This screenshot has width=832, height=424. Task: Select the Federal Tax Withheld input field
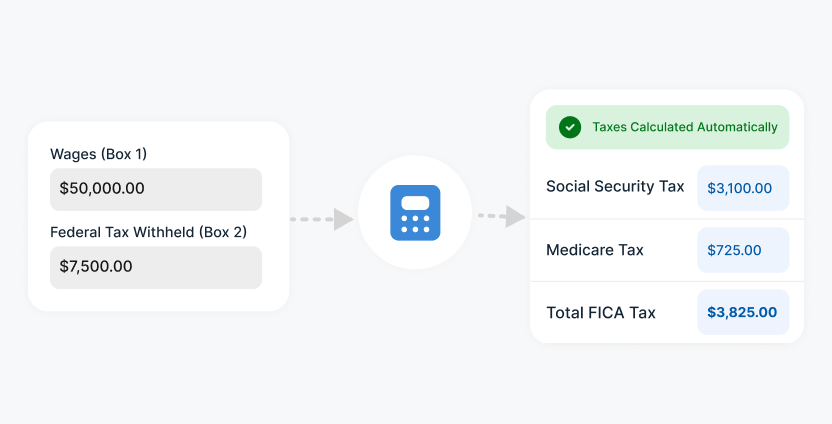(156, 267)
